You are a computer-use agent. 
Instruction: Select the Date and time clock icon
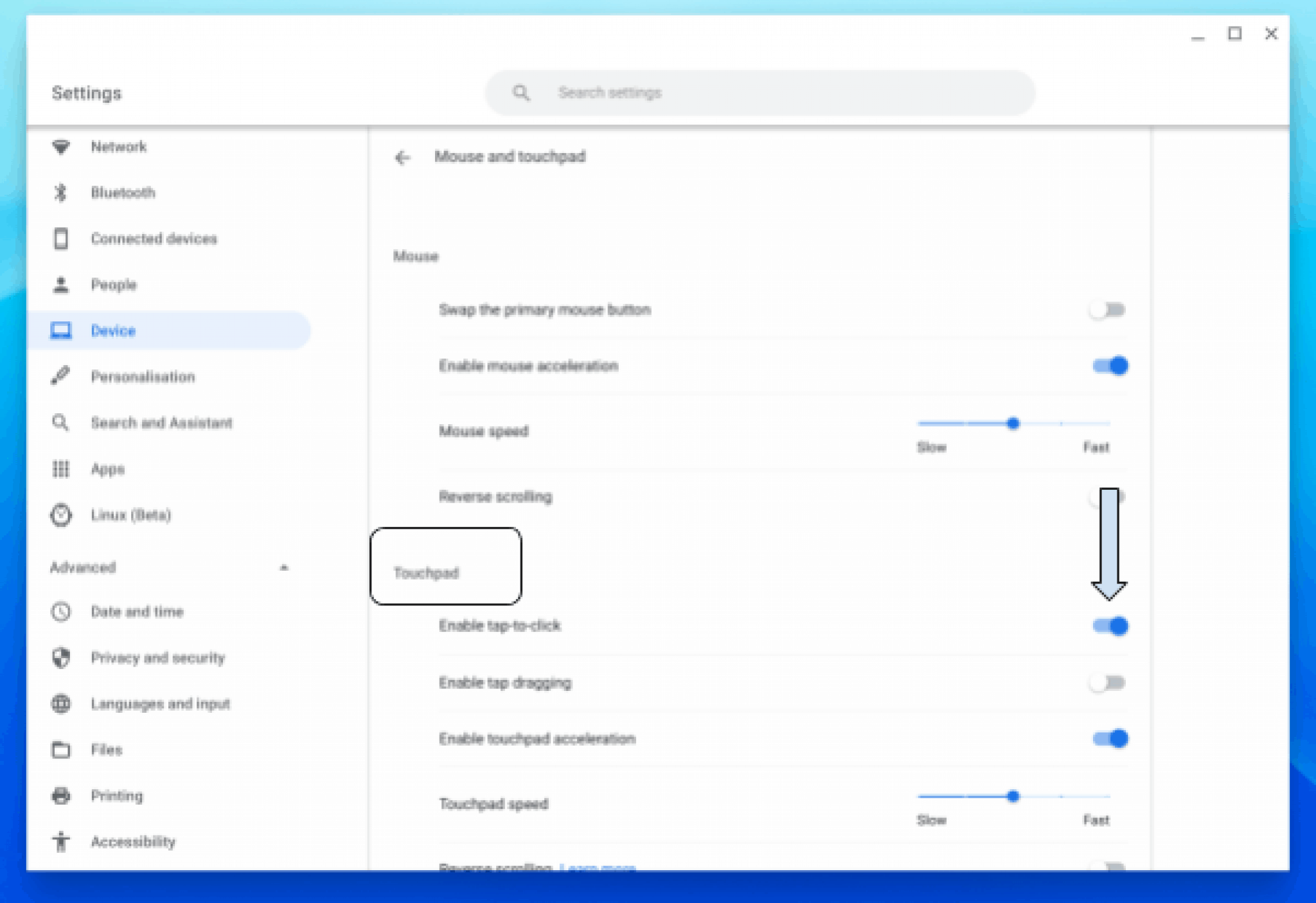(x=61, y=611)
